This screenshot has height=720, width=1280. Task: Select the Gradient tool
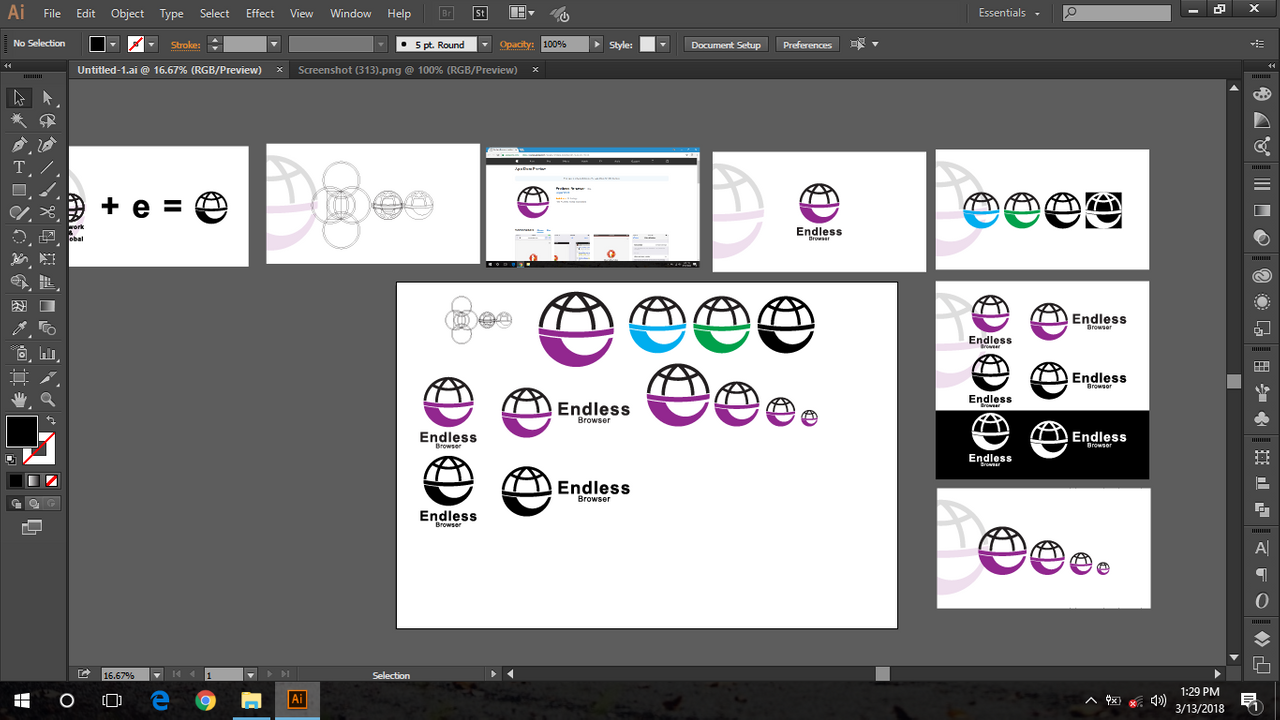47,306
